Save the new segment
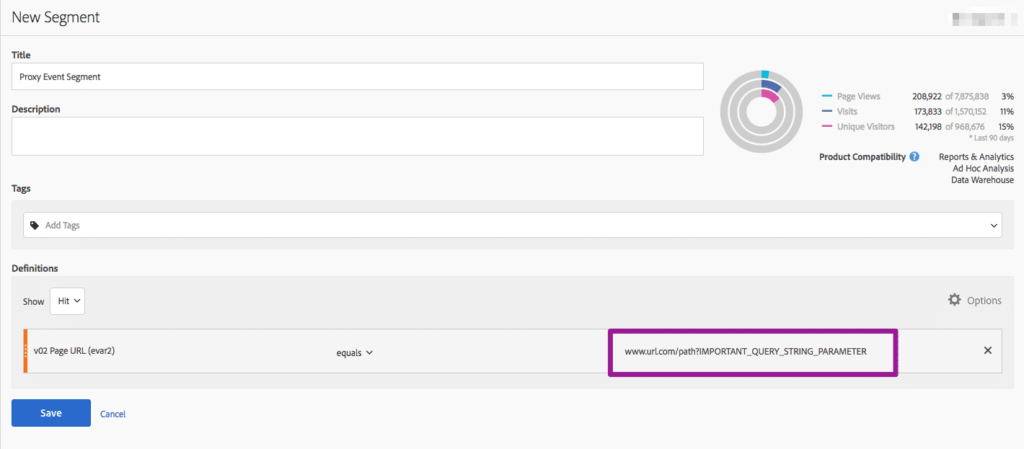The height and width of the screenshot is (449, 1024). [x=51, y=413]
